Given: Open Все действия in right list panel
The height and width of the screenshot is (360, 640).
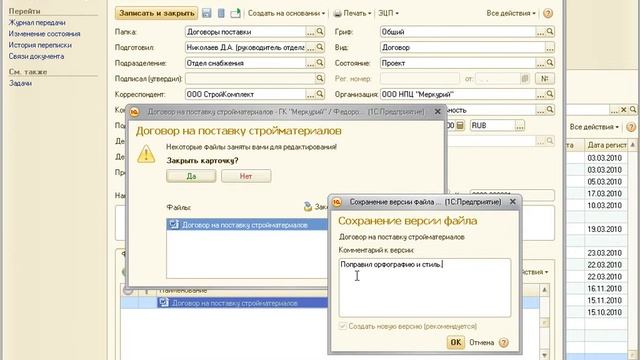Looking at the screenshot, I should (x=594, y=127).
